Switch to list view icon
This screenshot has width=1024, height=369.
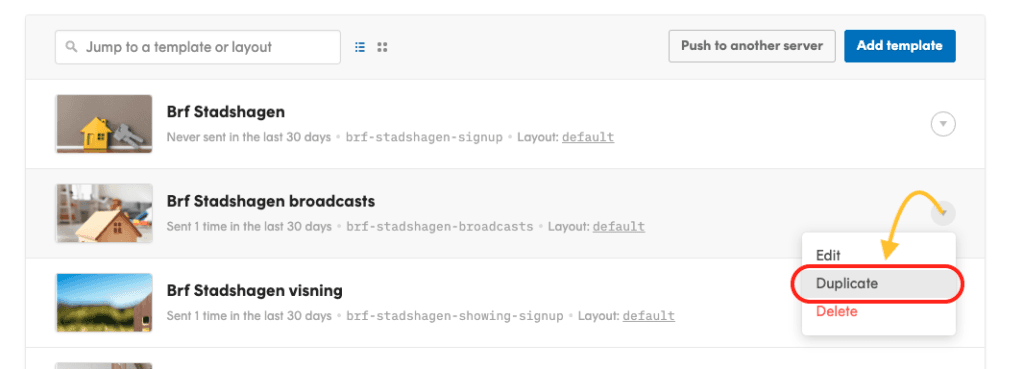360,47
